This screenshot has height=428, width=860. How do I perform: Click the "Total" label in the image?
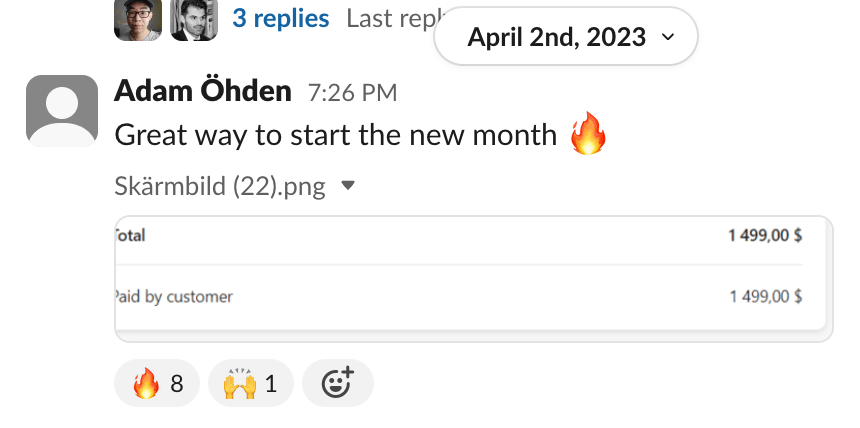(x=131, y=236)
